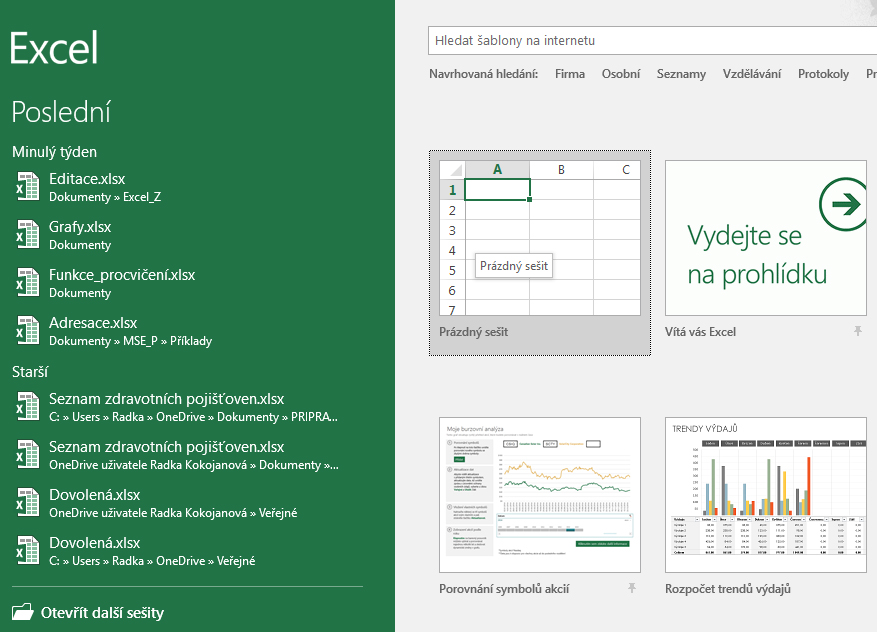Select the Osobní suggested search
Viewport: 877px width, 632px height.
pyautogui.click(x=621, y=74)
